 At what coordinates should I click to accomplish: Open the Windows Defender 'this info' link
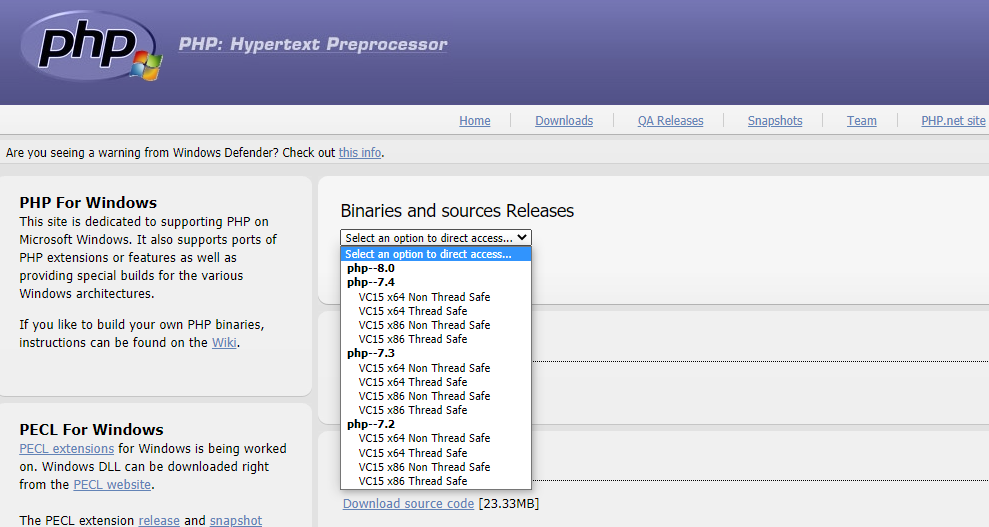[360, 153]
